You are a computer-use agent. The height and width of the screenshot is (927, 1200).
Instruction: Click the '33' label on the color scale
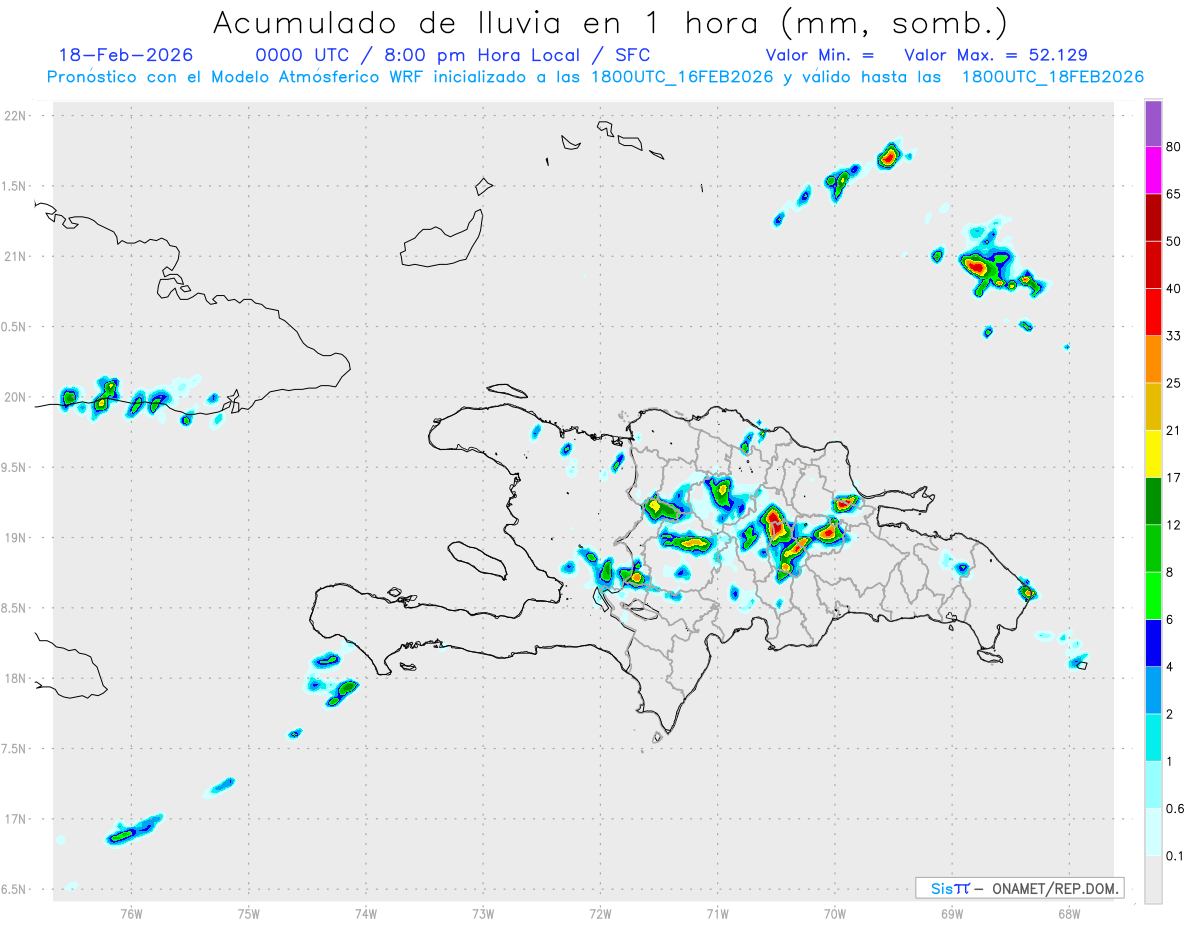click(1174, 336)
